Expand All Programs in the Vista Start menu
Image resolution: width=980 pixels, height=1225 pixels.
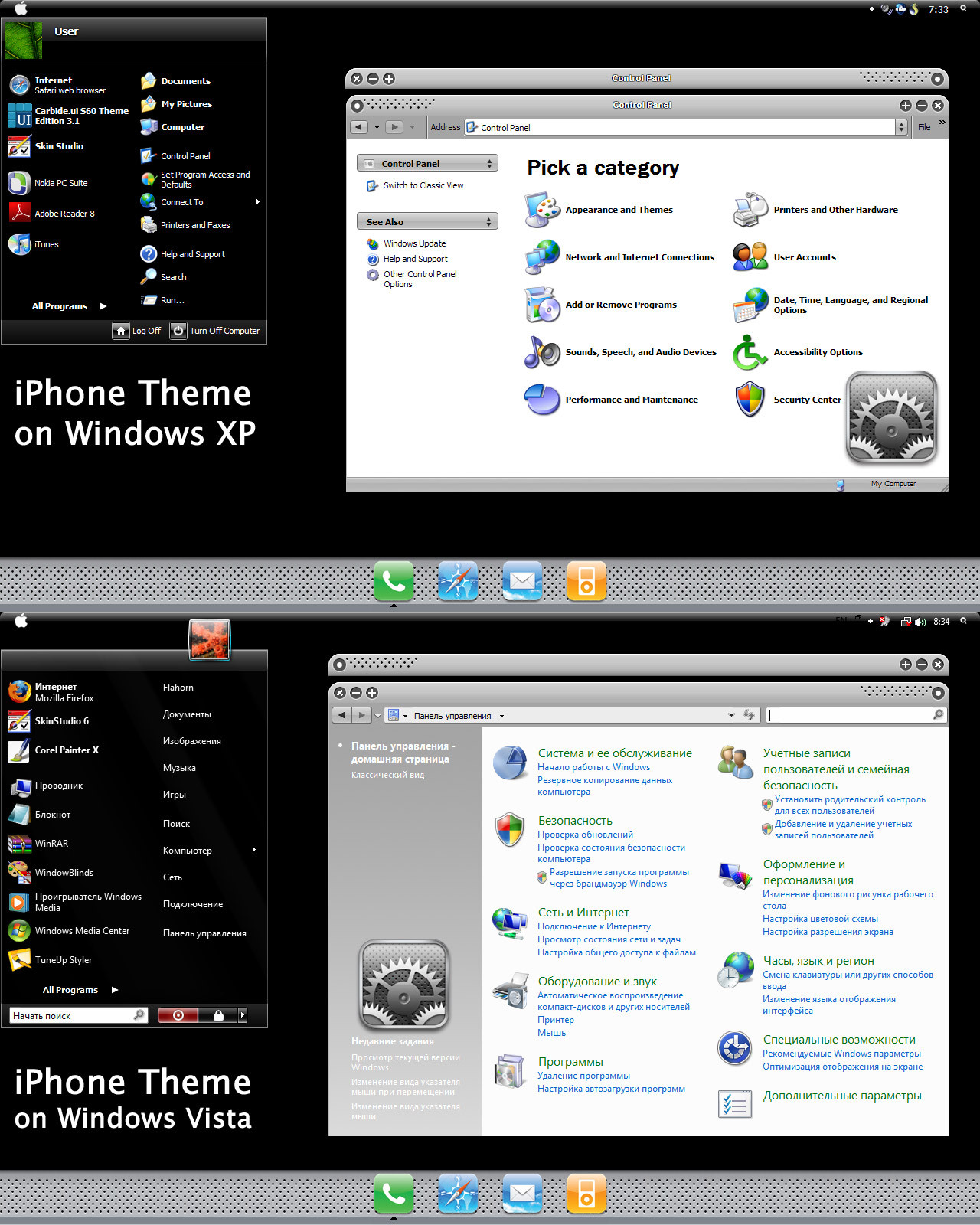pyautogui.click(x=80, y=990)
